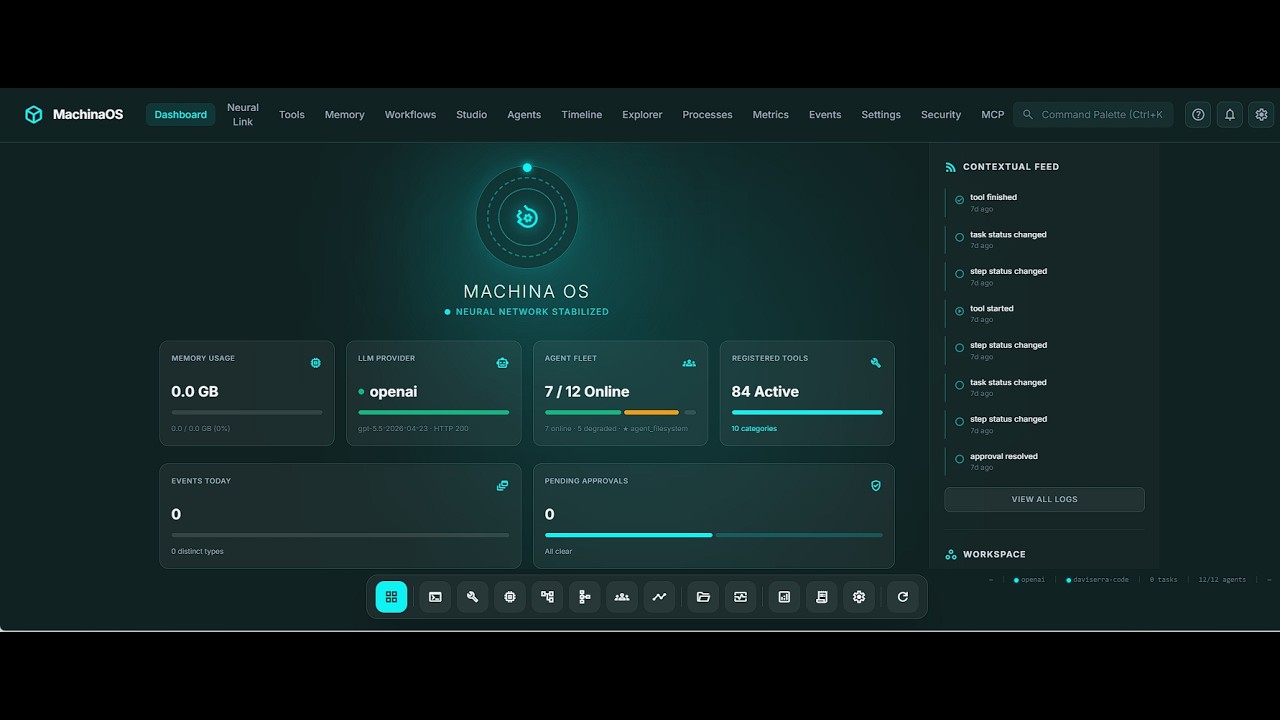This screenshot has width=1280, height=720.
Task: Open the top-right settings gear icon
Action: pos(1261,115)
